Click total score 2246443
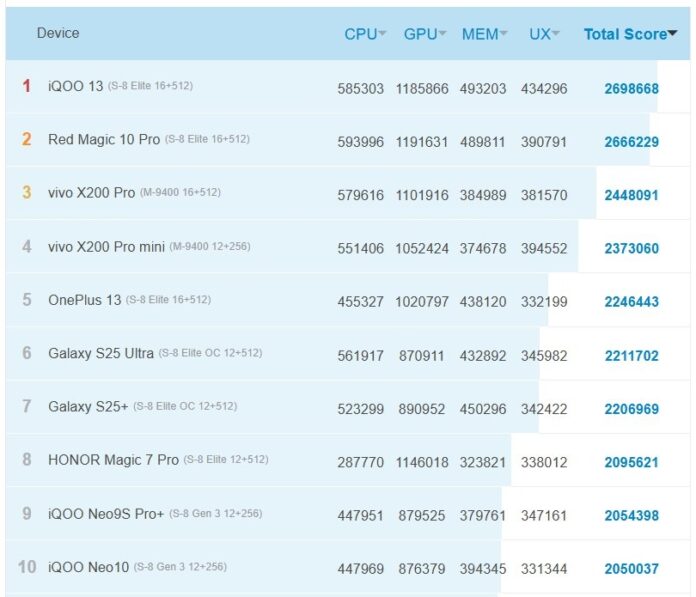696x597 pixels. click(632, 302)
